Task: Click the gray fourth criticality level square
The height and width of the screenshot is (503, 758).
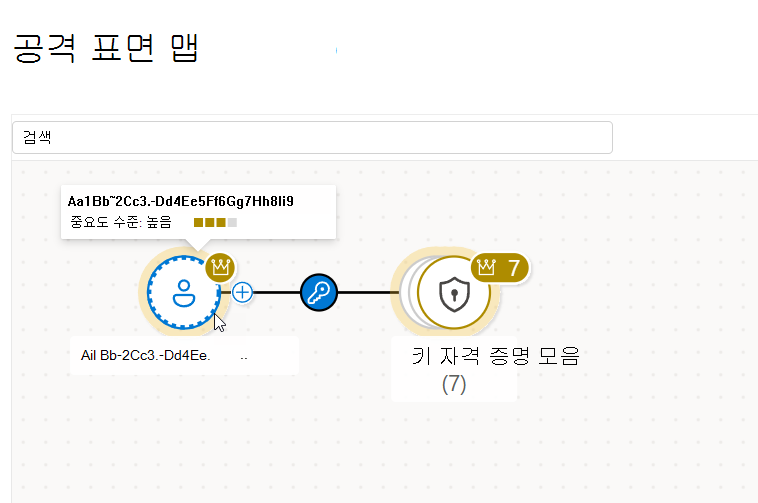Action: [x=233, y=222]
